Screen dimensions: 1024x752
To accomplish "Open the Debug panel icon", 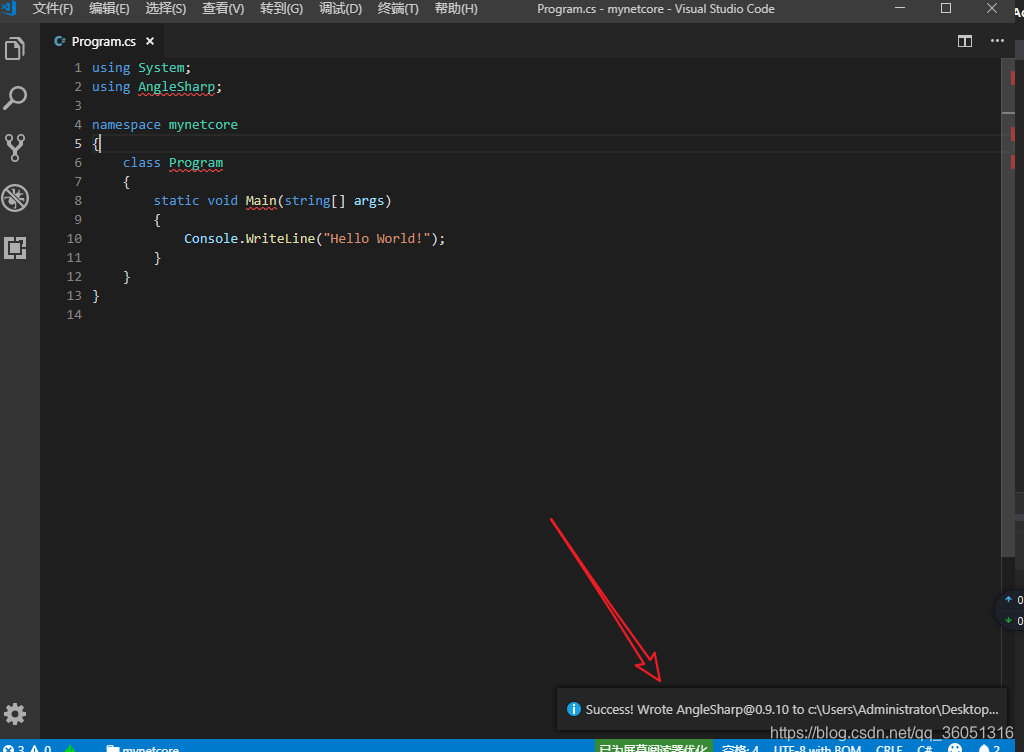I will pyautogui.click(x=15, y=198).
